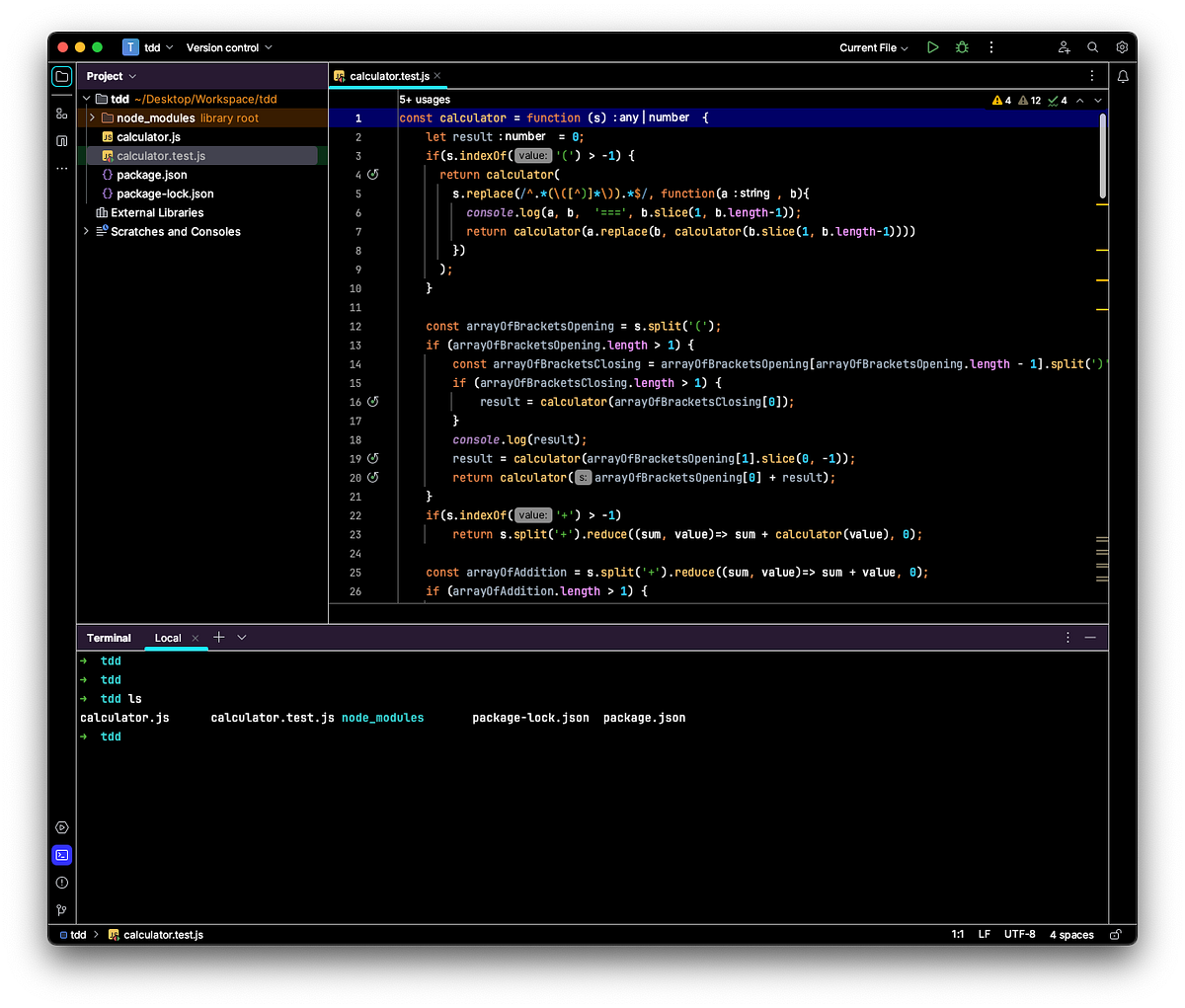Screen dimensions: 1185x1008
Task: Start the debugger with the bug icon
Action: [961, 46]
